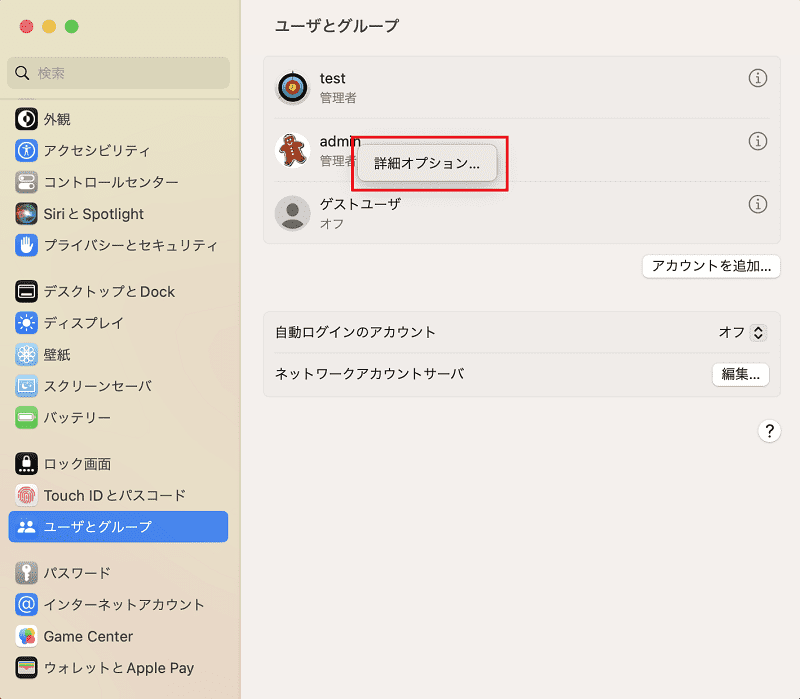Viewport: 800px width, 699px height.
Task: Select プライバシーとセキュリティ label
Action: click(x=131, y=245)
